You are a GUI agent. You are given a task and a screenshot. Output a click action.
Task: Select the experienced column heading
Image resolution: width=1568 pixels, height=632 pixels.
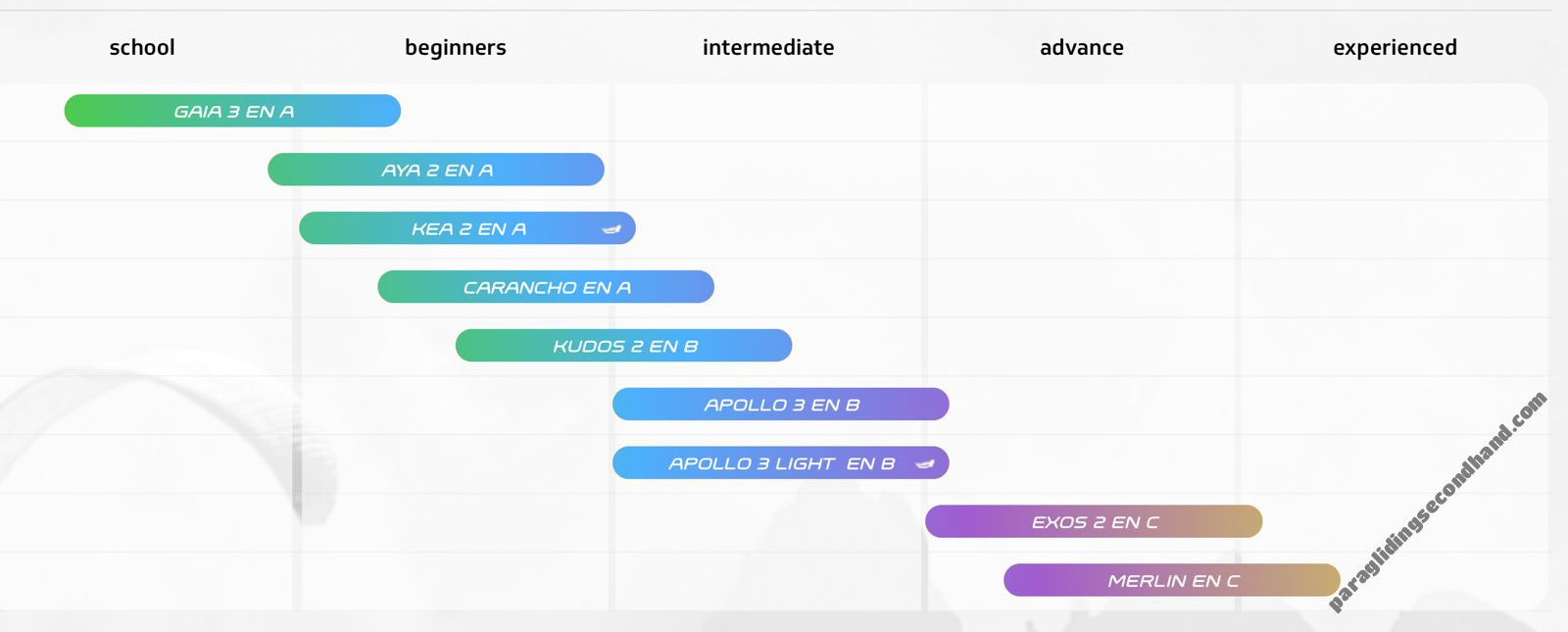click(x=1396, y=48)
